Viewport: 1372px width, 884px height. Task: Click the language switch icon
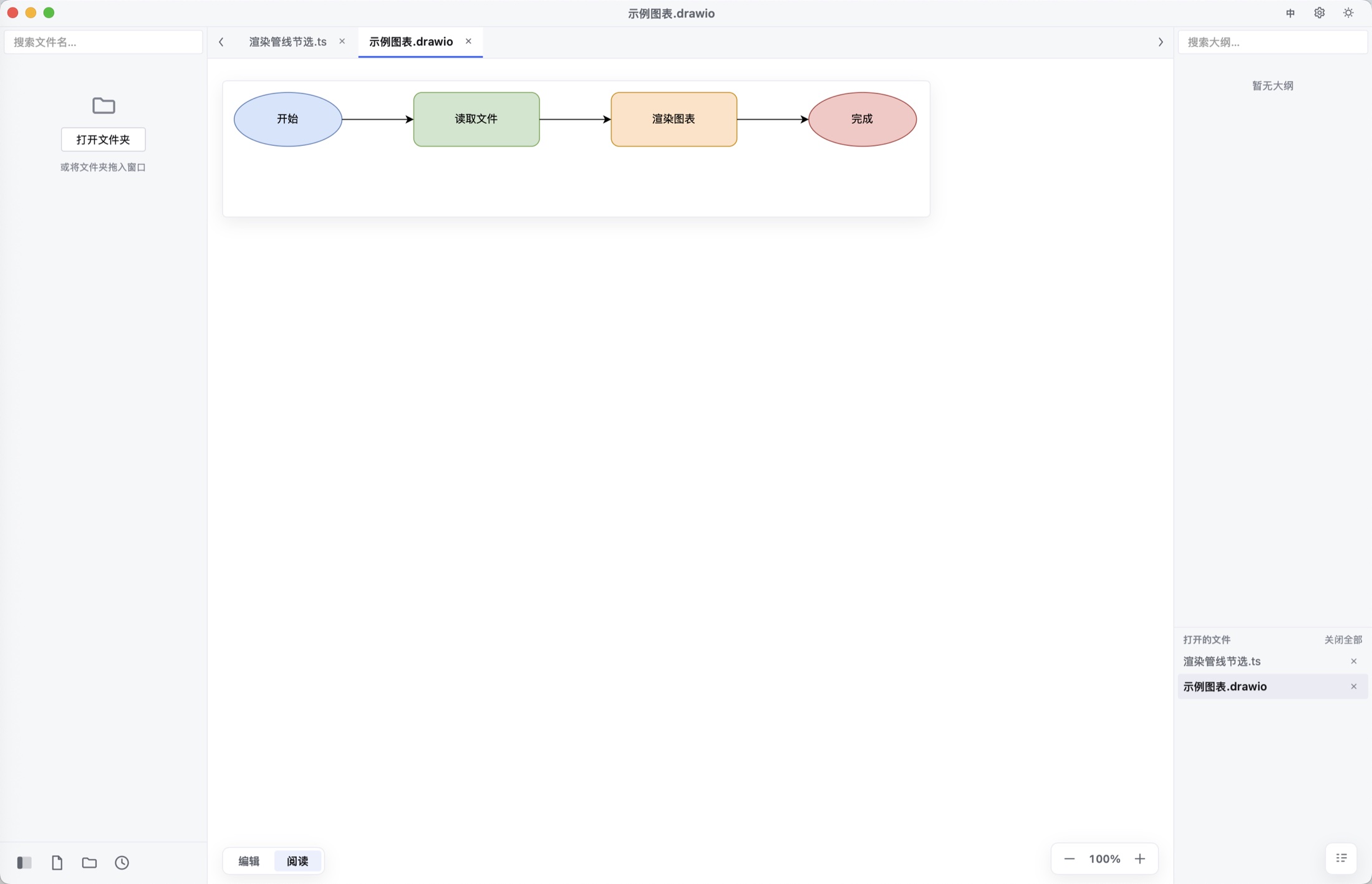coord(1290,13)
